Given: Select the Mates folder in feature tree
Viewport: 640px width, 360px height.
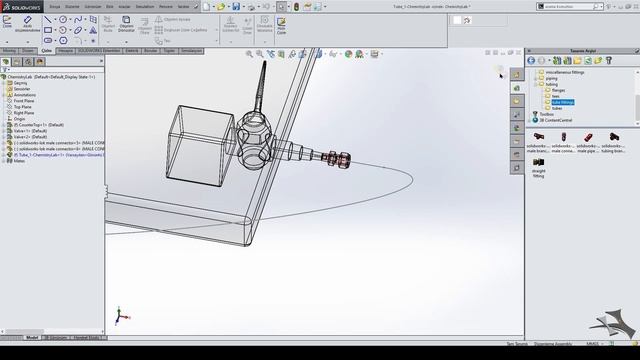Looking at the screenshot, I should click(19, 161).
